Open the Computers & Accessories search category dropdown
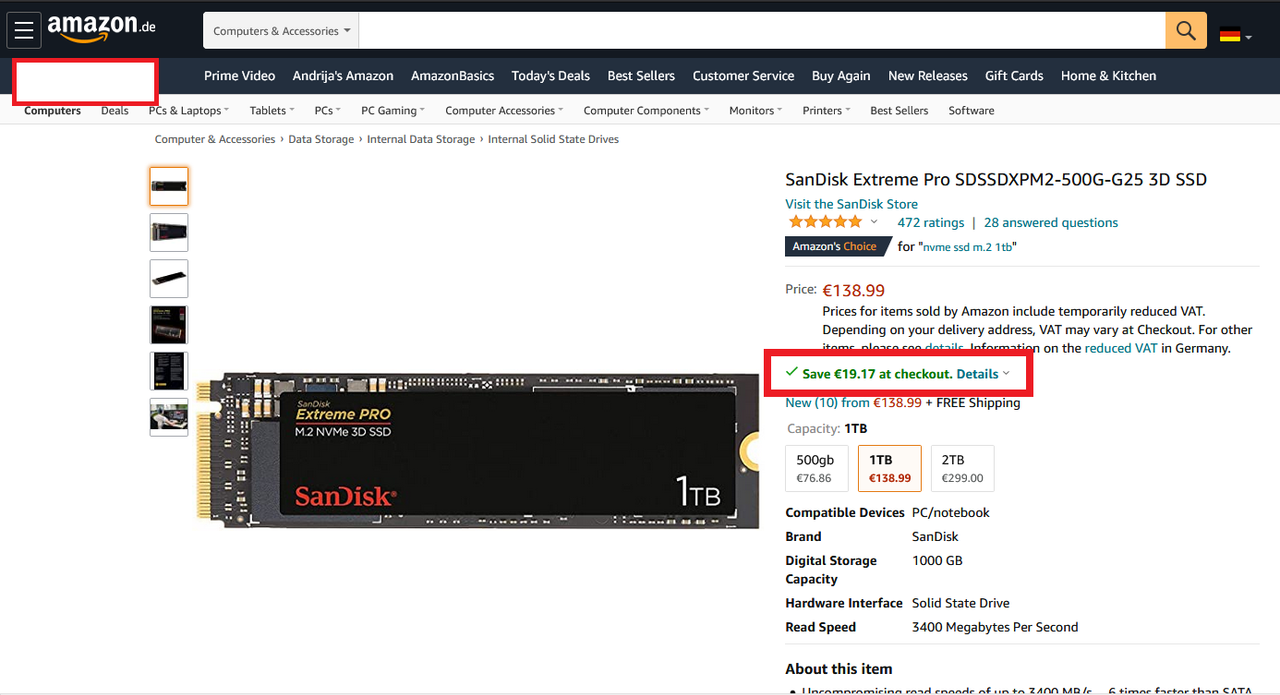This screenshot has width=1280, height=695. pos(281,31)
